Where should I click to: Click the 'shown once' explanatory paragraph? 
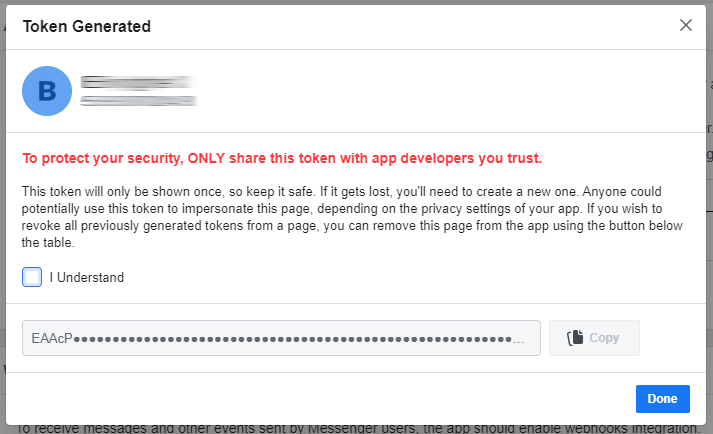[352, 217]
